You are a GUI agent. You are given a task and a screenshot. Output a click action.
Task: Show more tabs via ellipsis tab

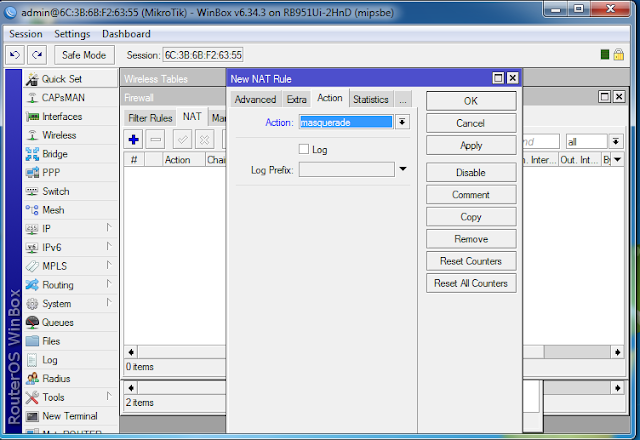[403, 100]
